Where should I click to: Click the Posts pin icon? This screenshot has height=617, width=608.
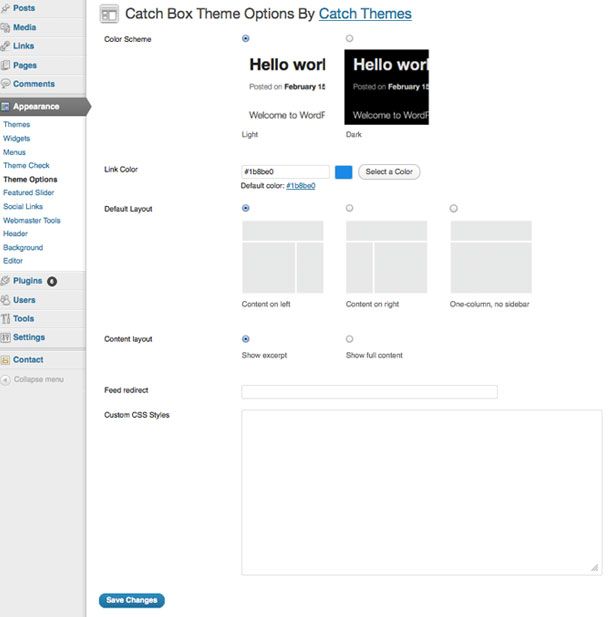pos(5,8)
